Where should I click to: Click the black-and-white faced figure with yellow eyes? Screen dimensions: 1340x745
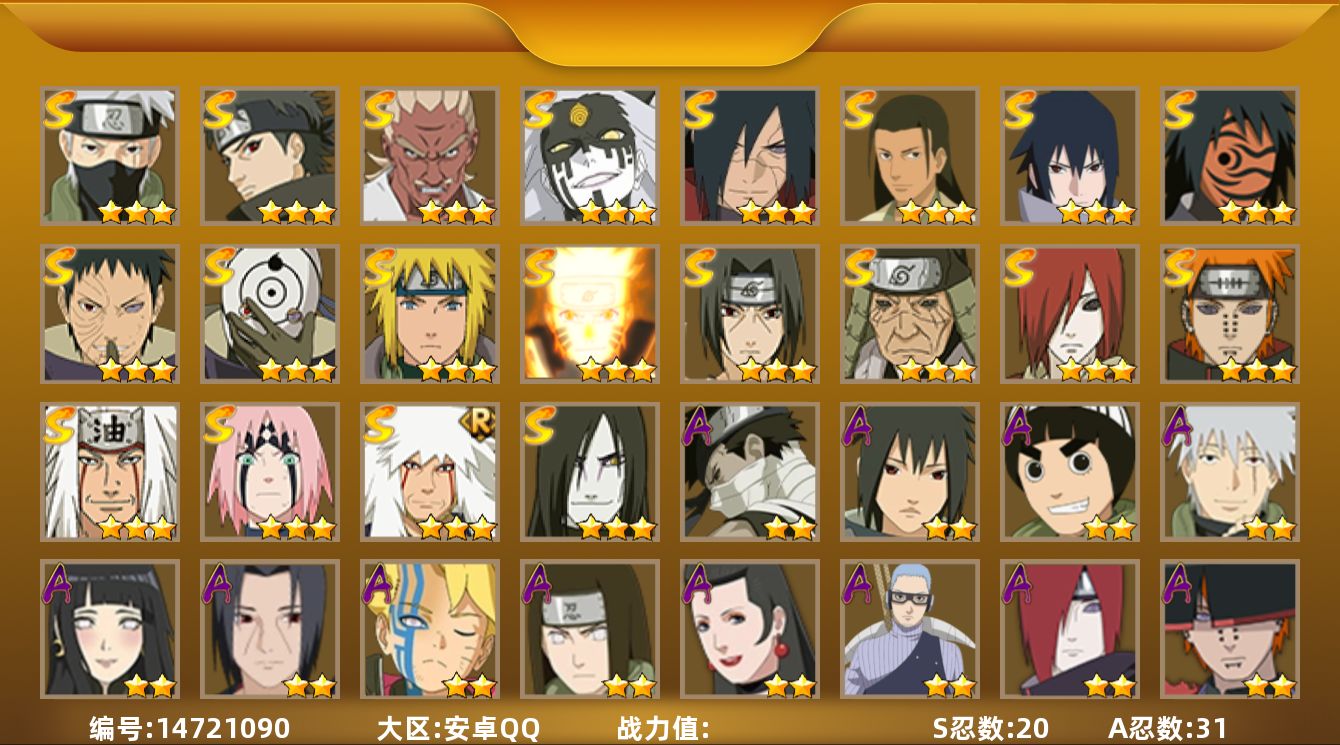click(590, 155)
